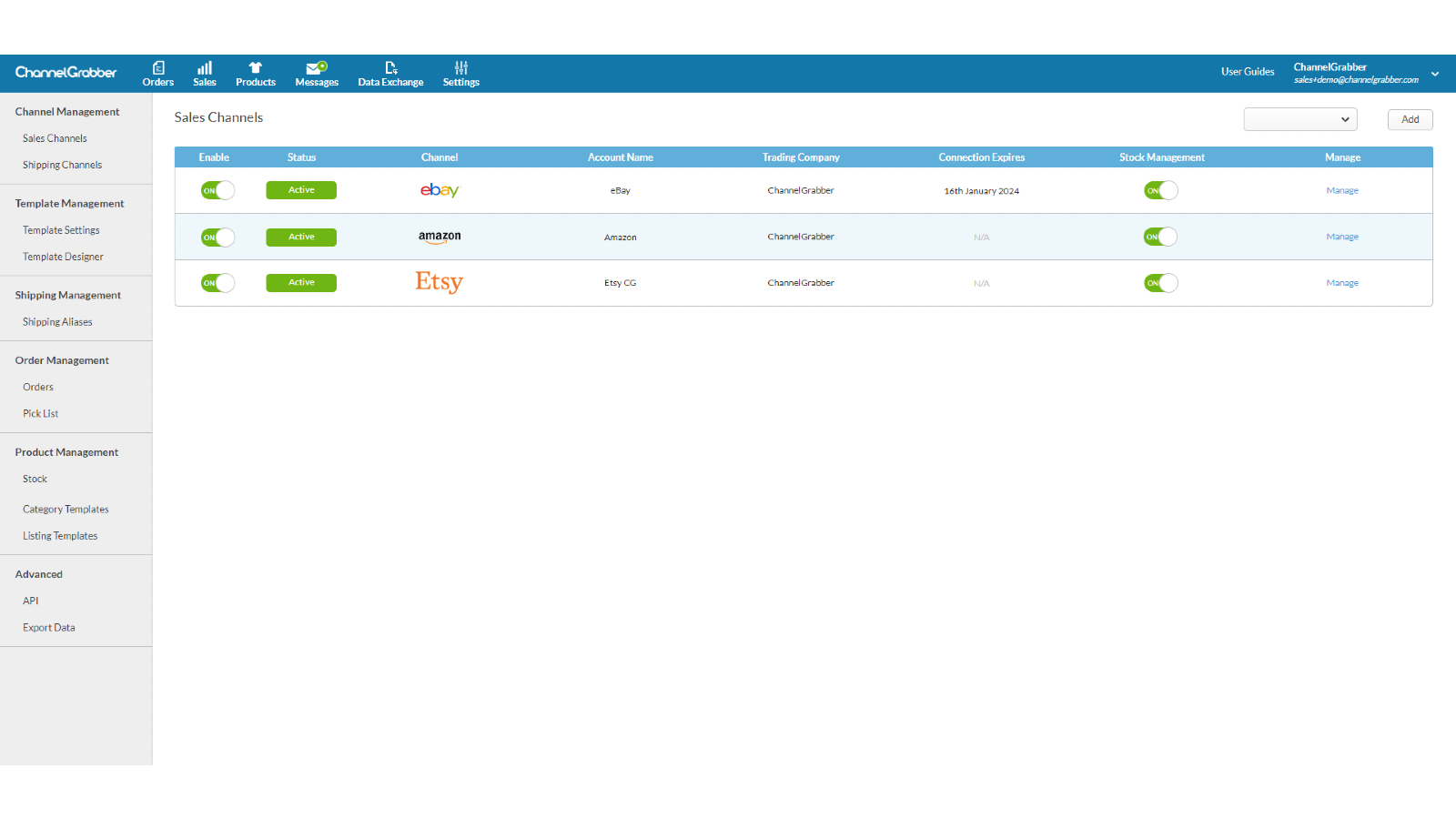
Task: Click the ChannelGrabber logo
Action: point(66,72)
